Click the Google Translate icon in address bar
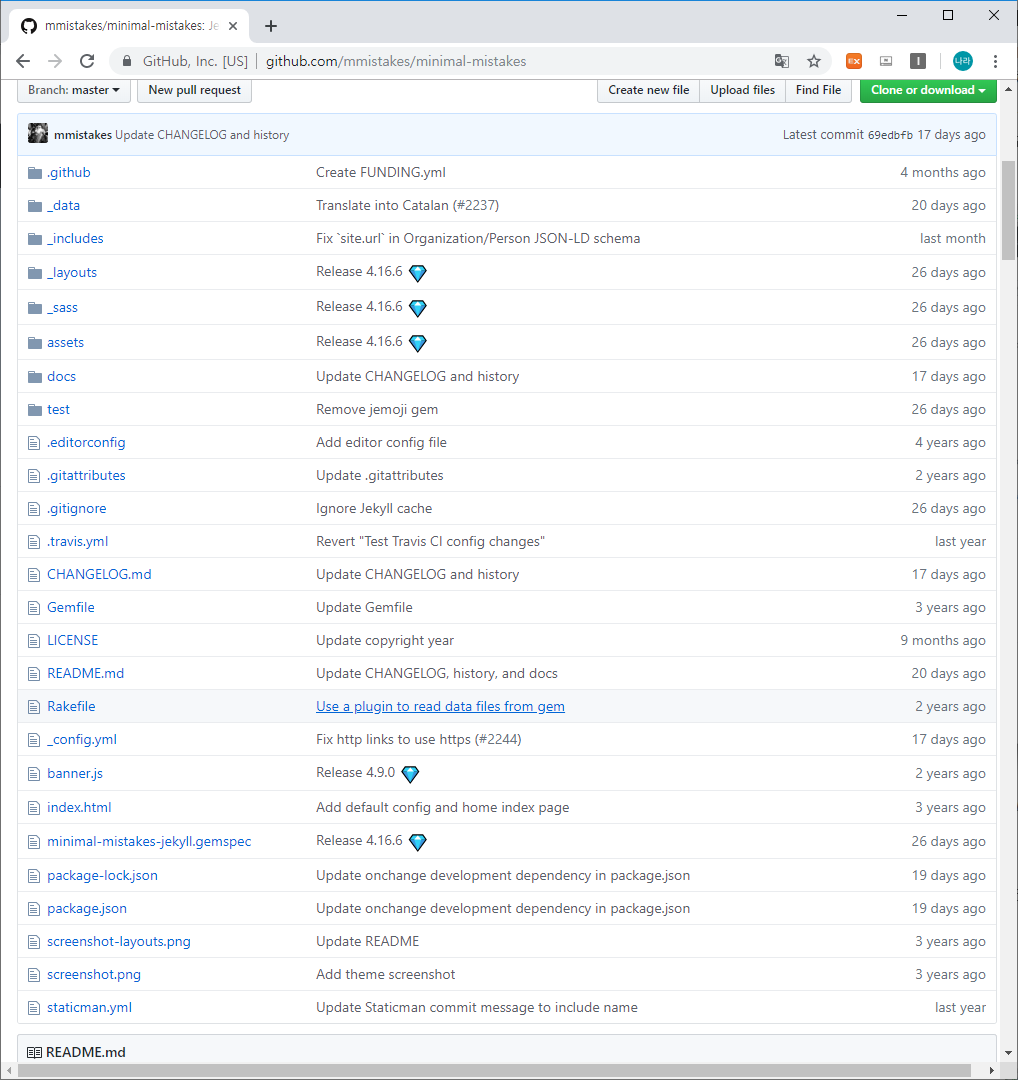The height and width of the screenshot is (1080, 1018). coord(782,61)
